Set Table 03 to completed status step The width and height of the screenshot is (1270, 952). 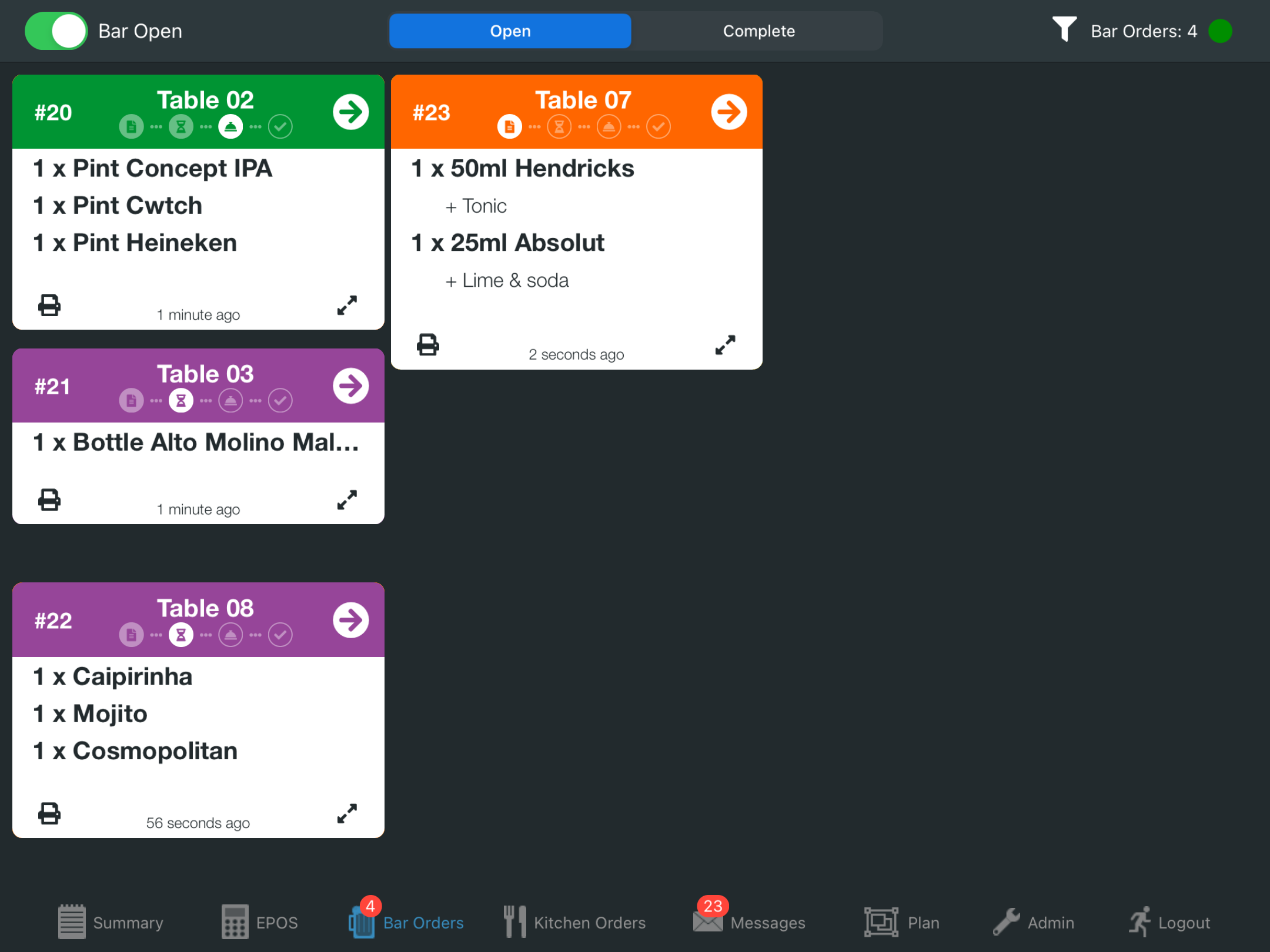[280, 401]
